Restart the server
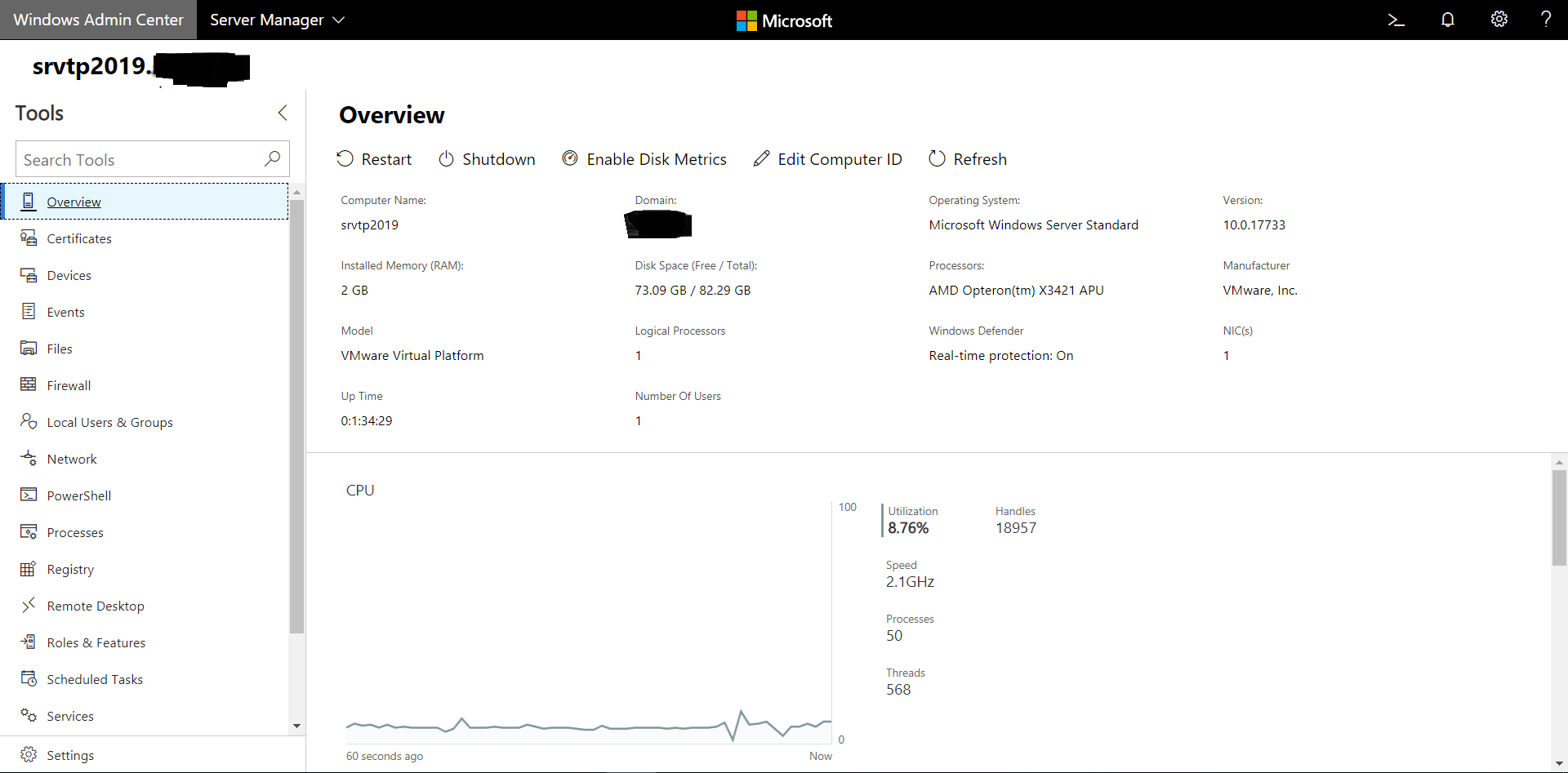1568x773 pixels. pos(375,159)
